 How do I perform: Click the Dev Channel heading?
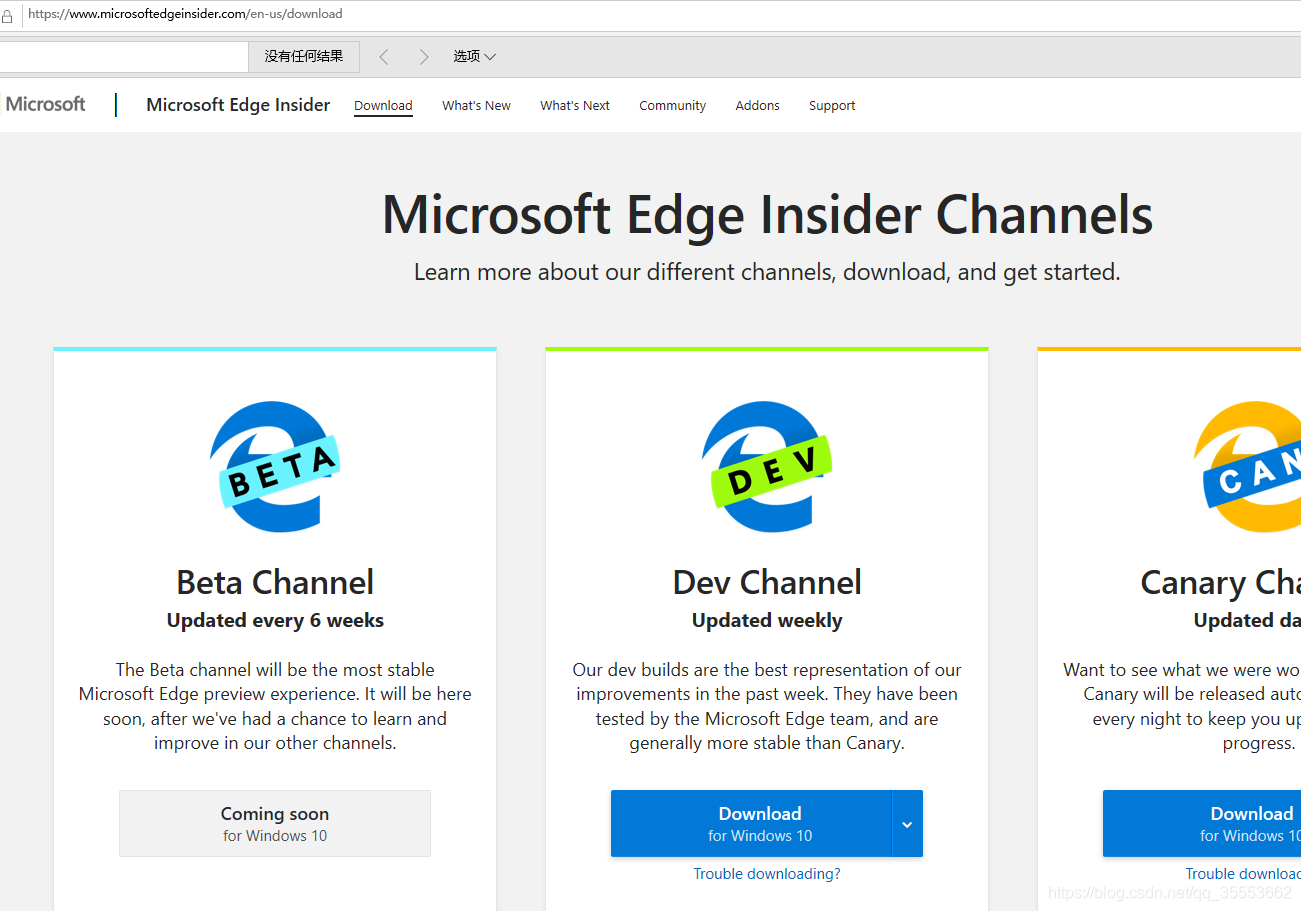(767, 582)
